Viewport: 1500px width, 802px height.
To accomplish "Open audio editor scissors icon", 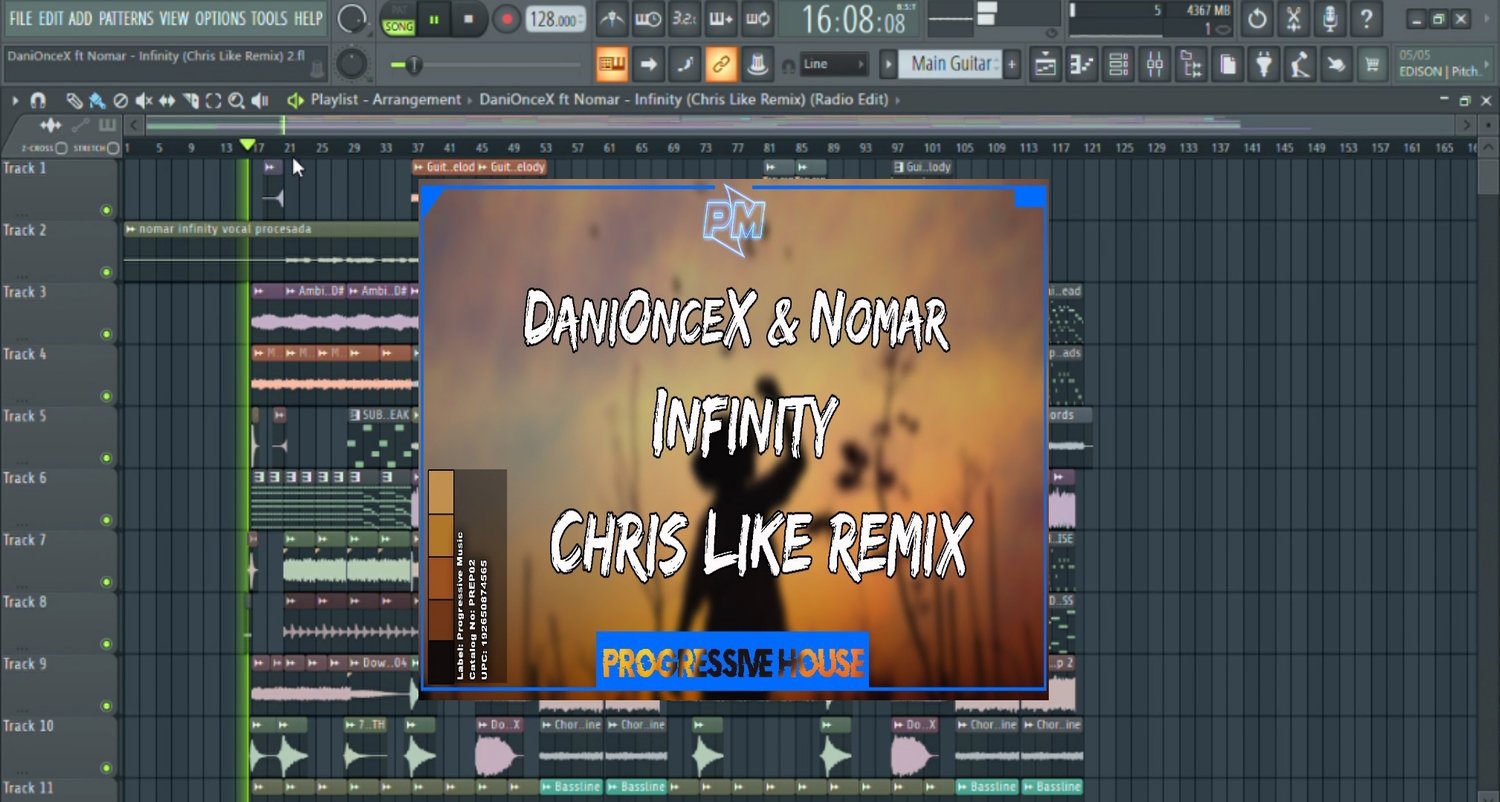I will pos(1293,18).
